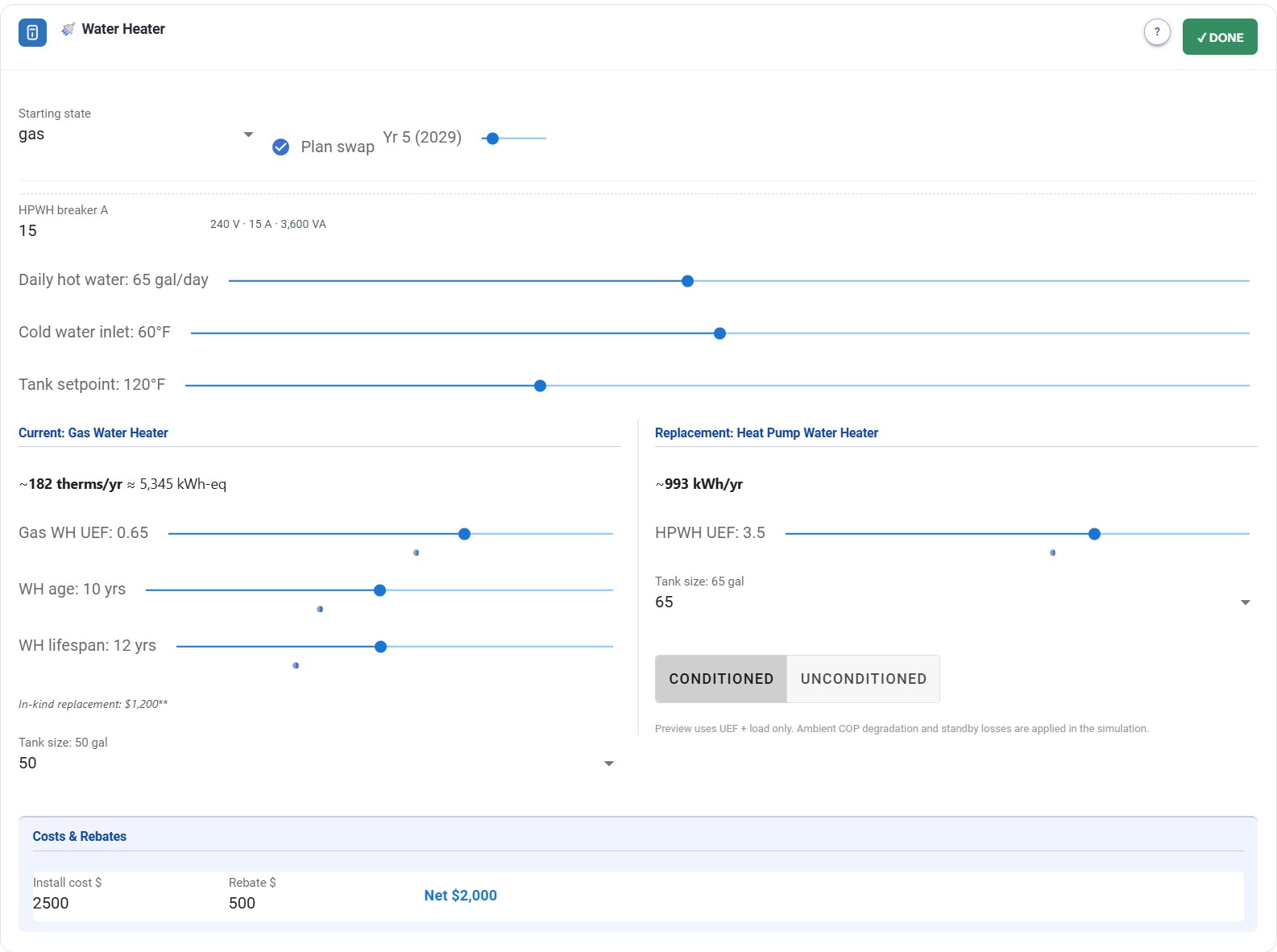
Task: Click the Current: Gas Water Heater heading
Action: tap(93, 433)
